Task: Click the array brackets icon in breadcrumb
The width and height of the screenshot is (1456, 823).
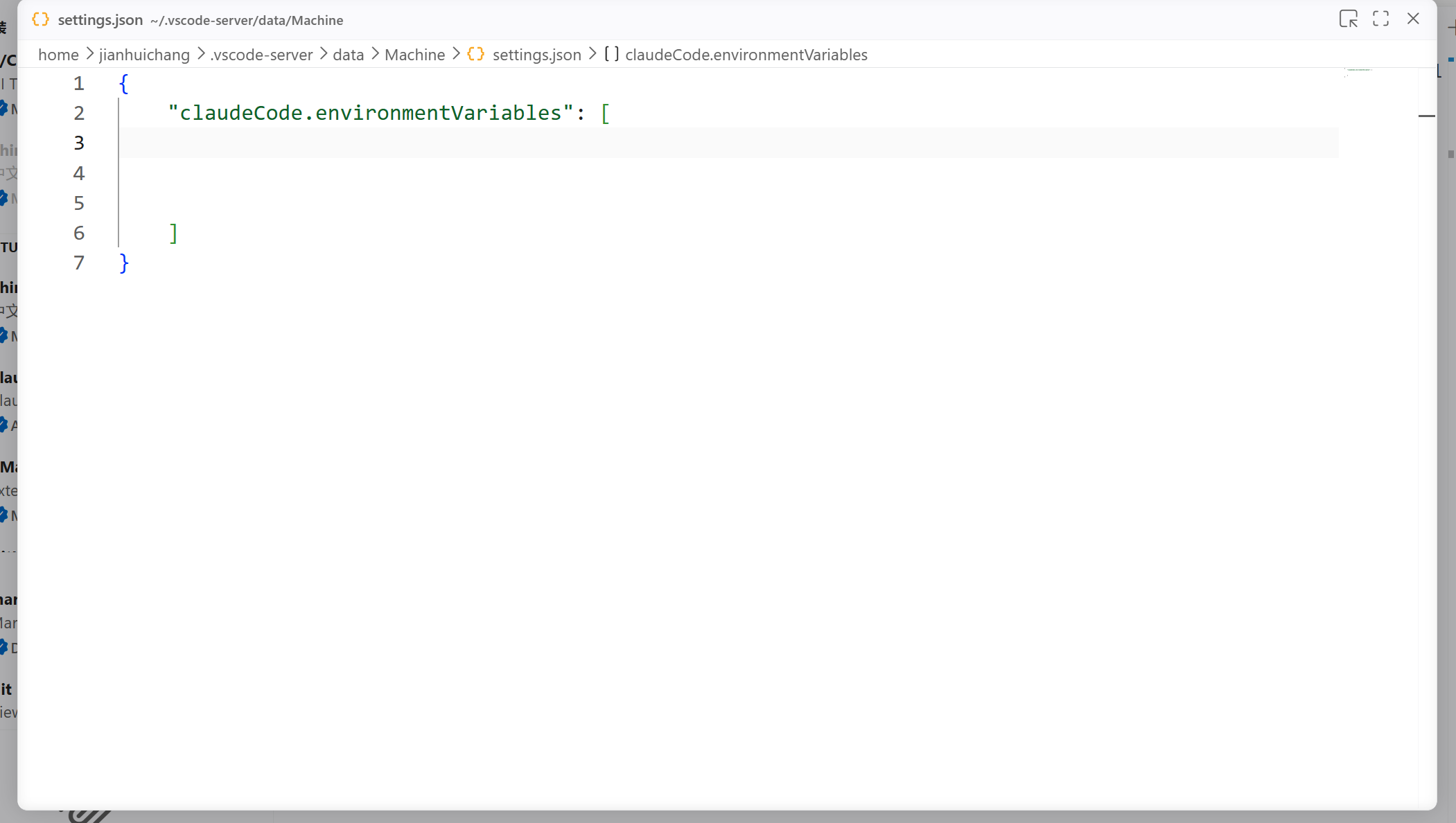Action: (x=611, y=54)
